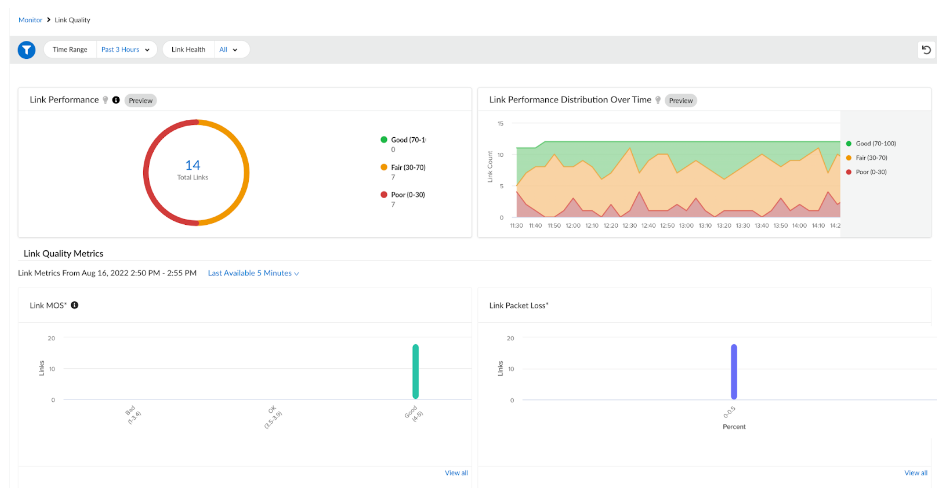Expand the Last Available 5 Minutes selector
The image size is (948, 499).
[x=253, y=273]
